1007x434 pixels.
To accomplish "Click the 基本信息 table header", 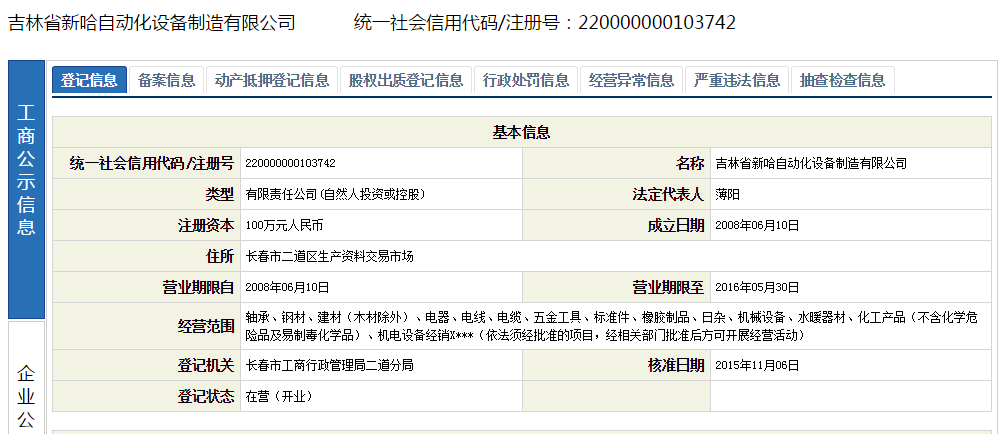I will [x=521, y=132].
